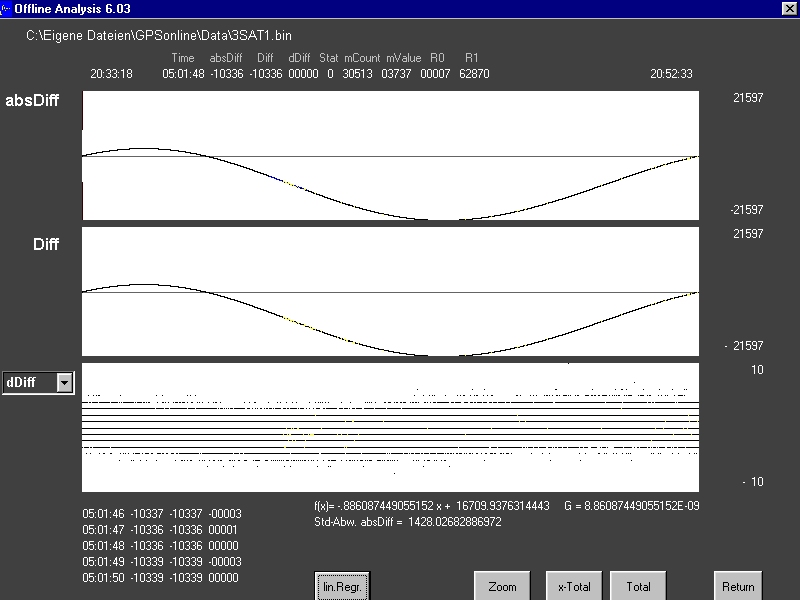800x600 pixels.
Task: Click the Return button
Action: [x=738, y=586]
